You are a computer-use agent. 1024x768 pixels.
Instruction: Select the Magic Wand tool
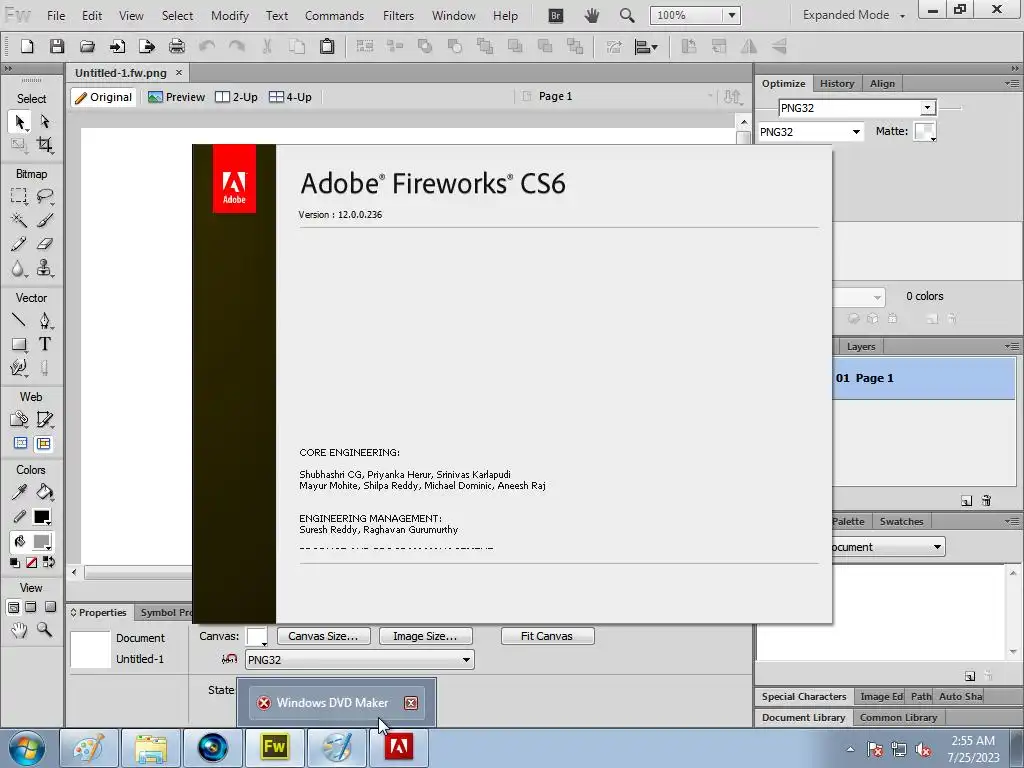pyautogui.click(x=19, y=220)
